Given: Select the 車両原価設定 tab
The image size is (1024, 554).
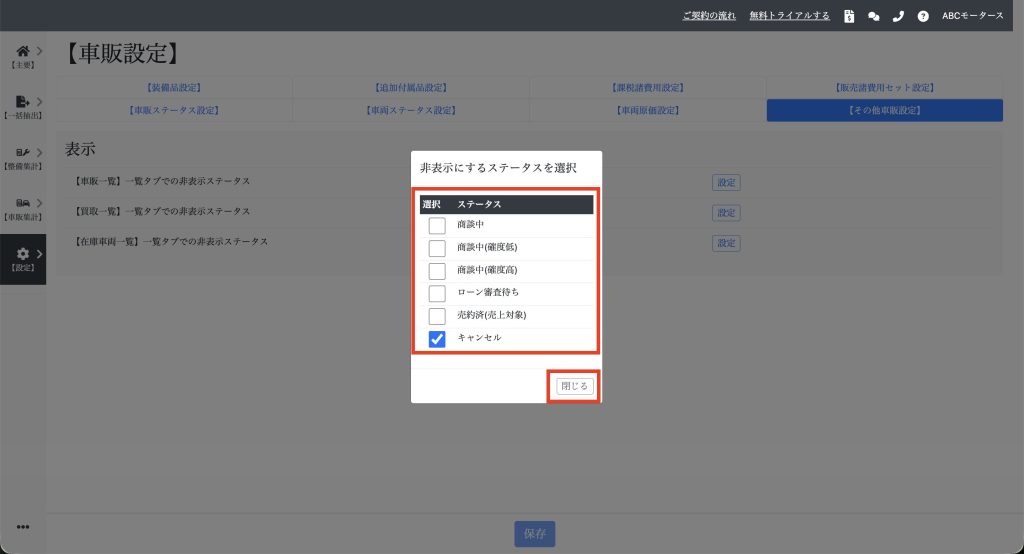Looking at the screenshot, I should pyautogui.click(x=647, y=110).
